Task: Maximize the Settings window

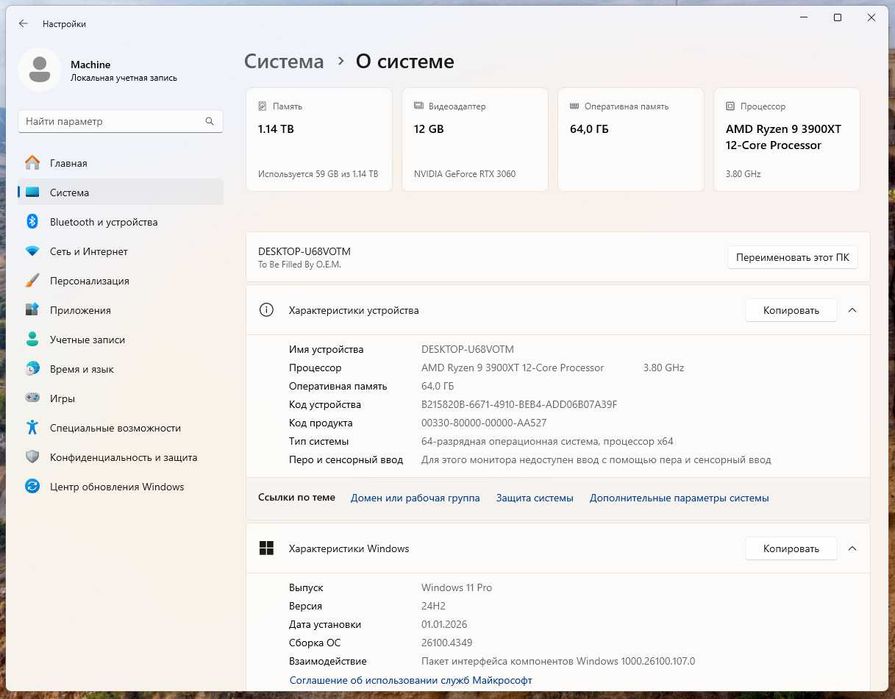Action: click(837, 18)
